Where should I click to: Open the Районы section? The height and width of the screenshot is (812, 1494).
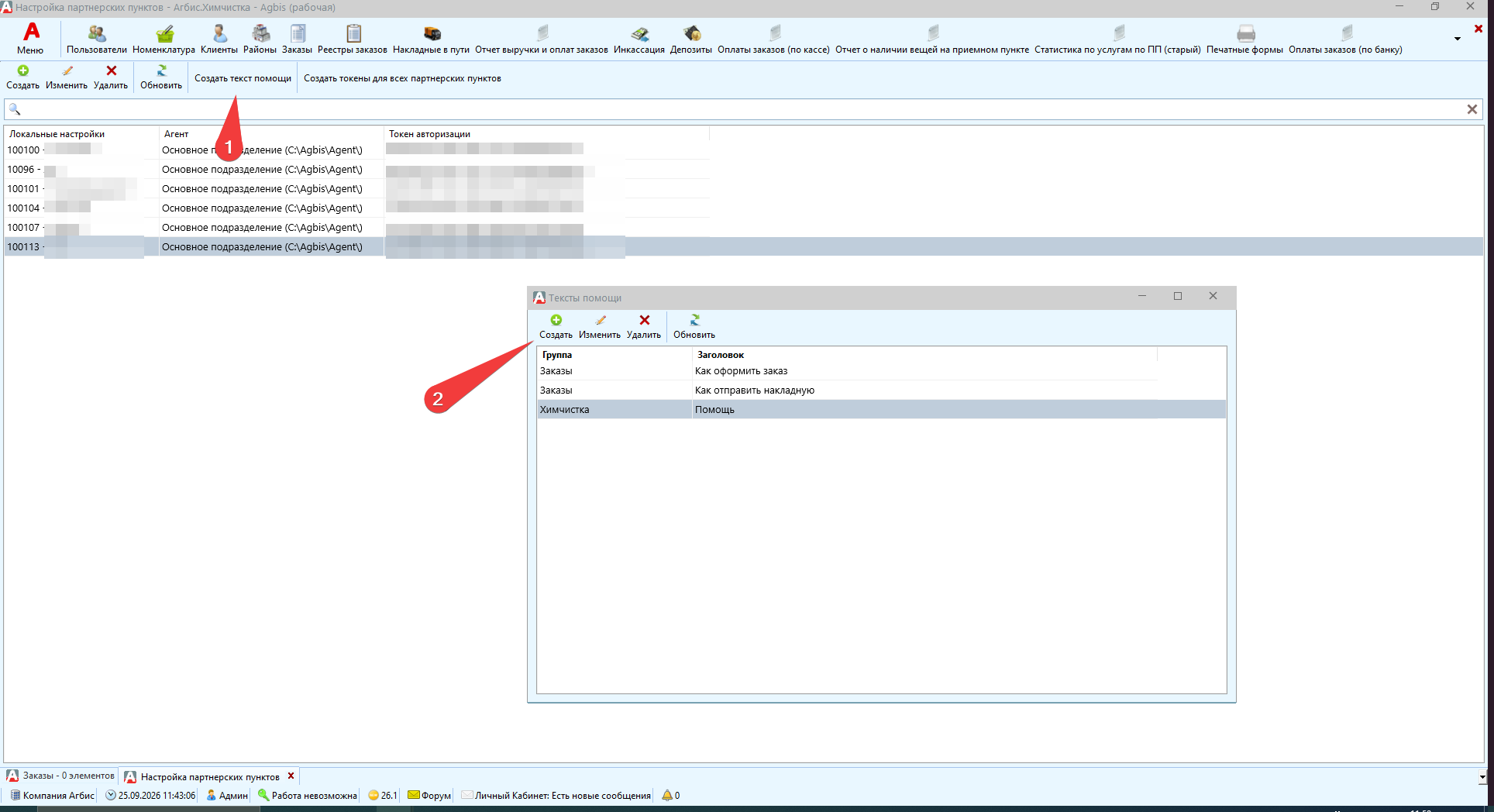[260, 38]
